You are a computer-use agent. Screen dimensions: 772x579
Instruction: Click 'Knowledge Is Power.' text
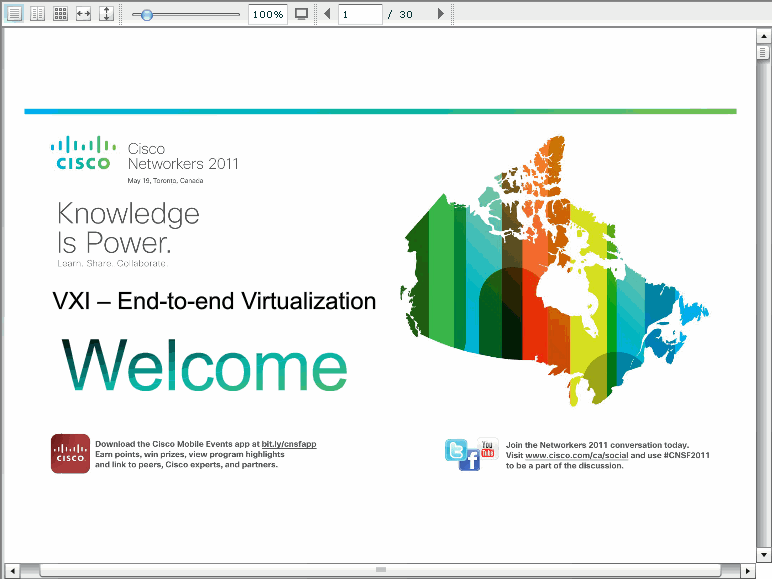pos(128,228)
